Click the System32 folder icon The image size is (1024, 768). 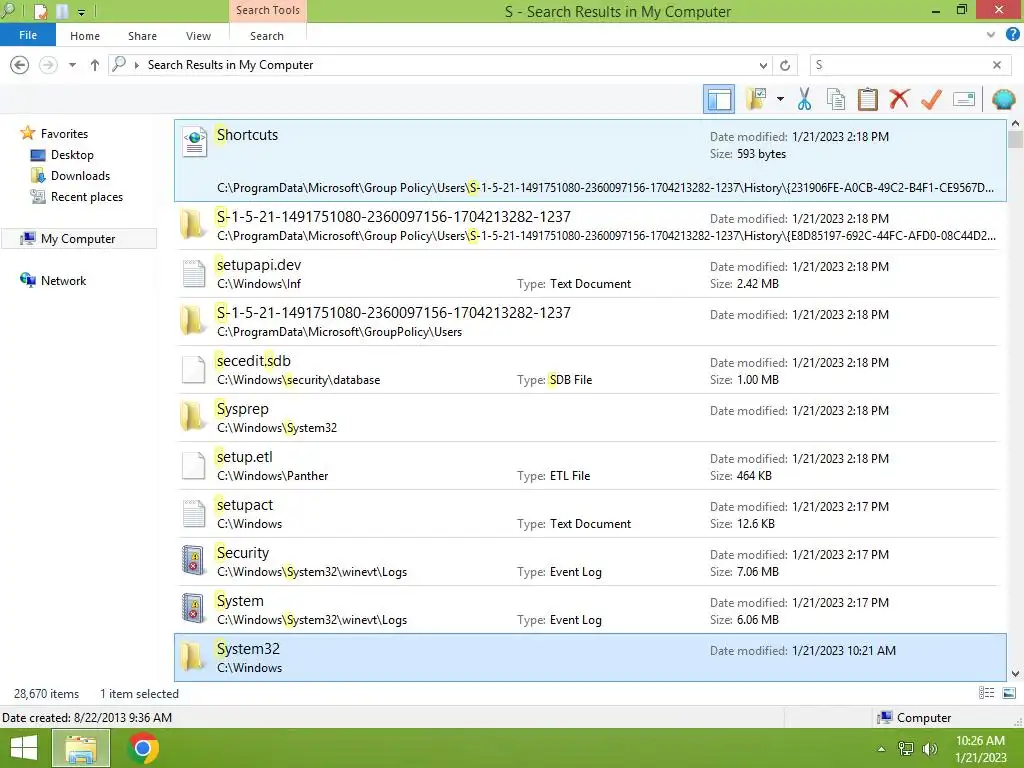pos(193,657)
